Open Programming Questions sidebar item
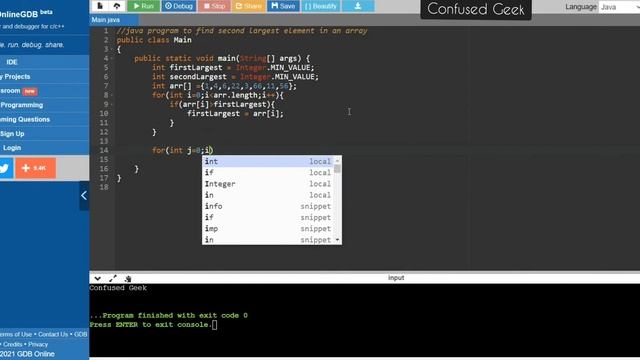This screenshot has height=360, width=640. tap(44, 119)
